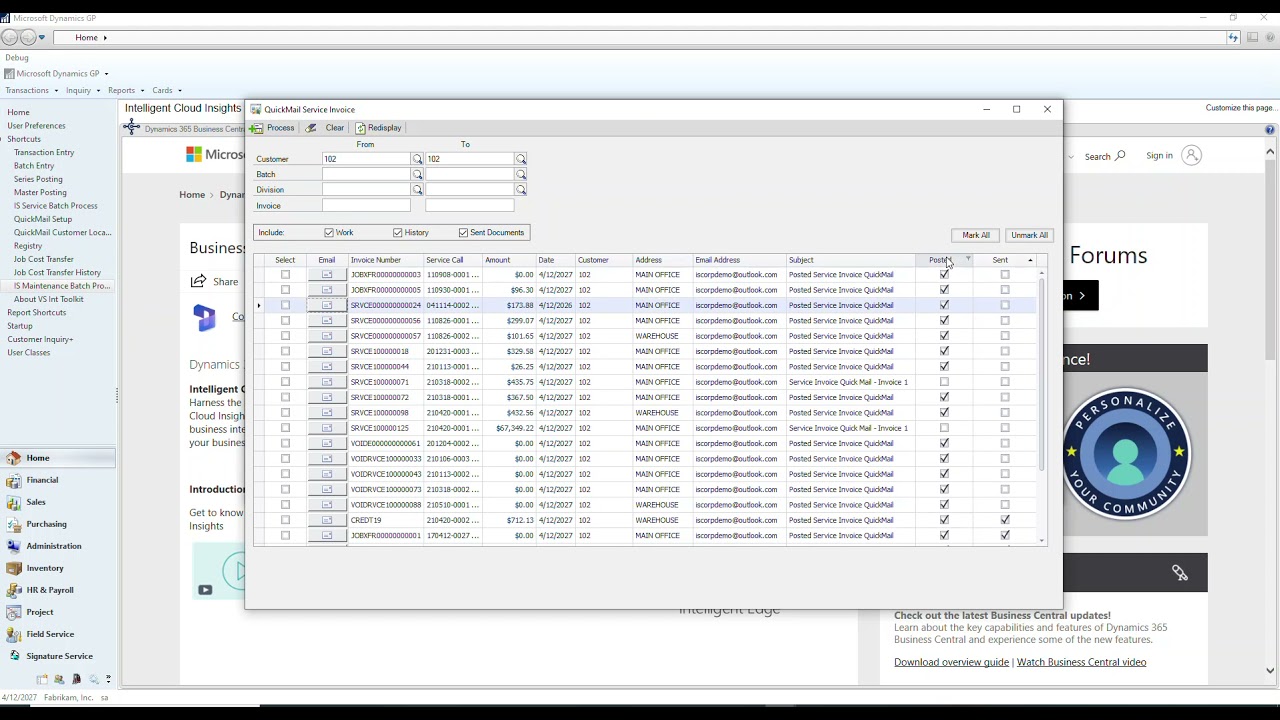1280x720 pixels.
Task: Open the Financial navigation pane button
Action: (x=58, y=480)
